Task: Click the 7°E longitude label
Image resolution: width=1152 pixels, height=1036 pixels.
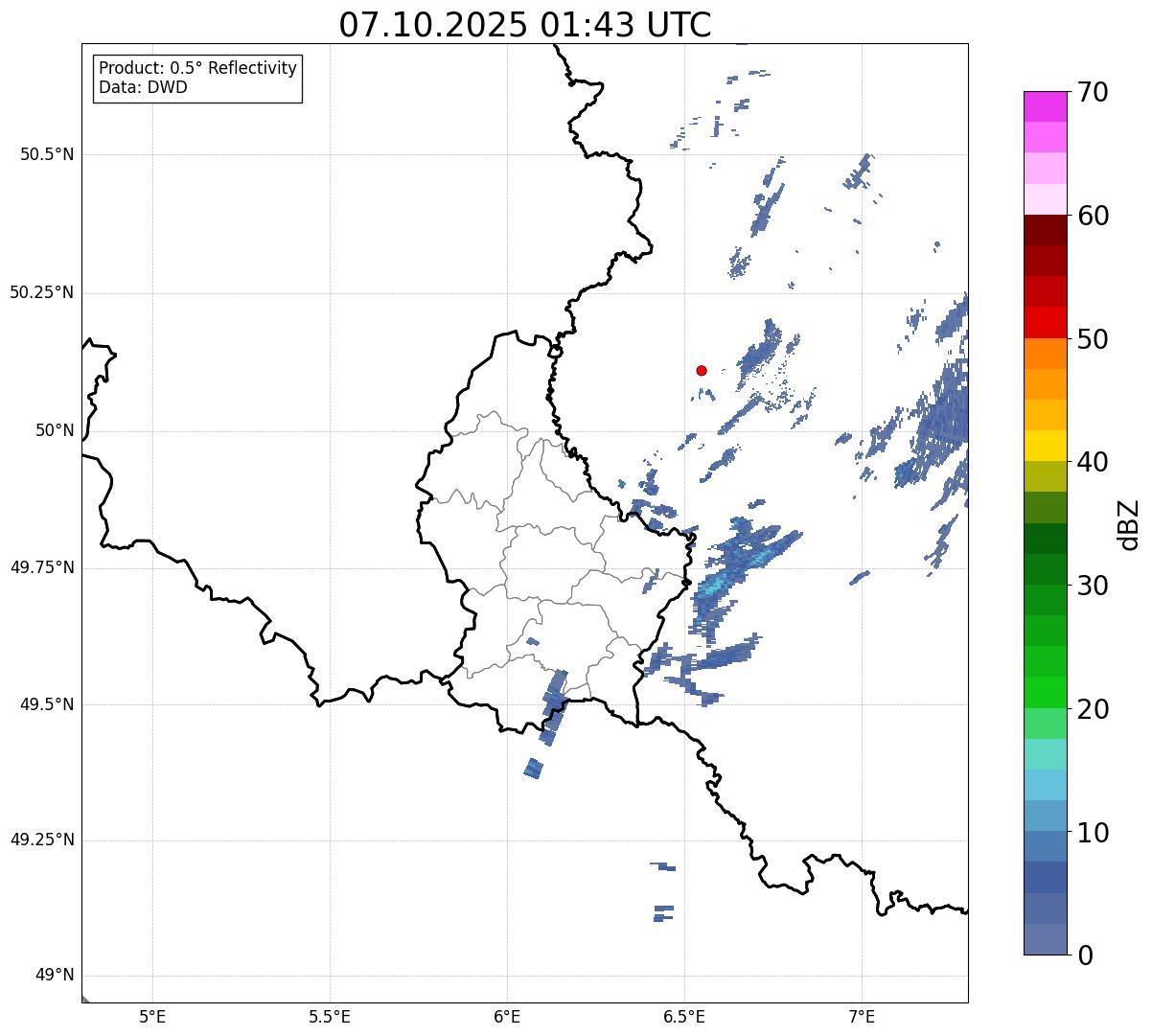Action: [862, 1016]
